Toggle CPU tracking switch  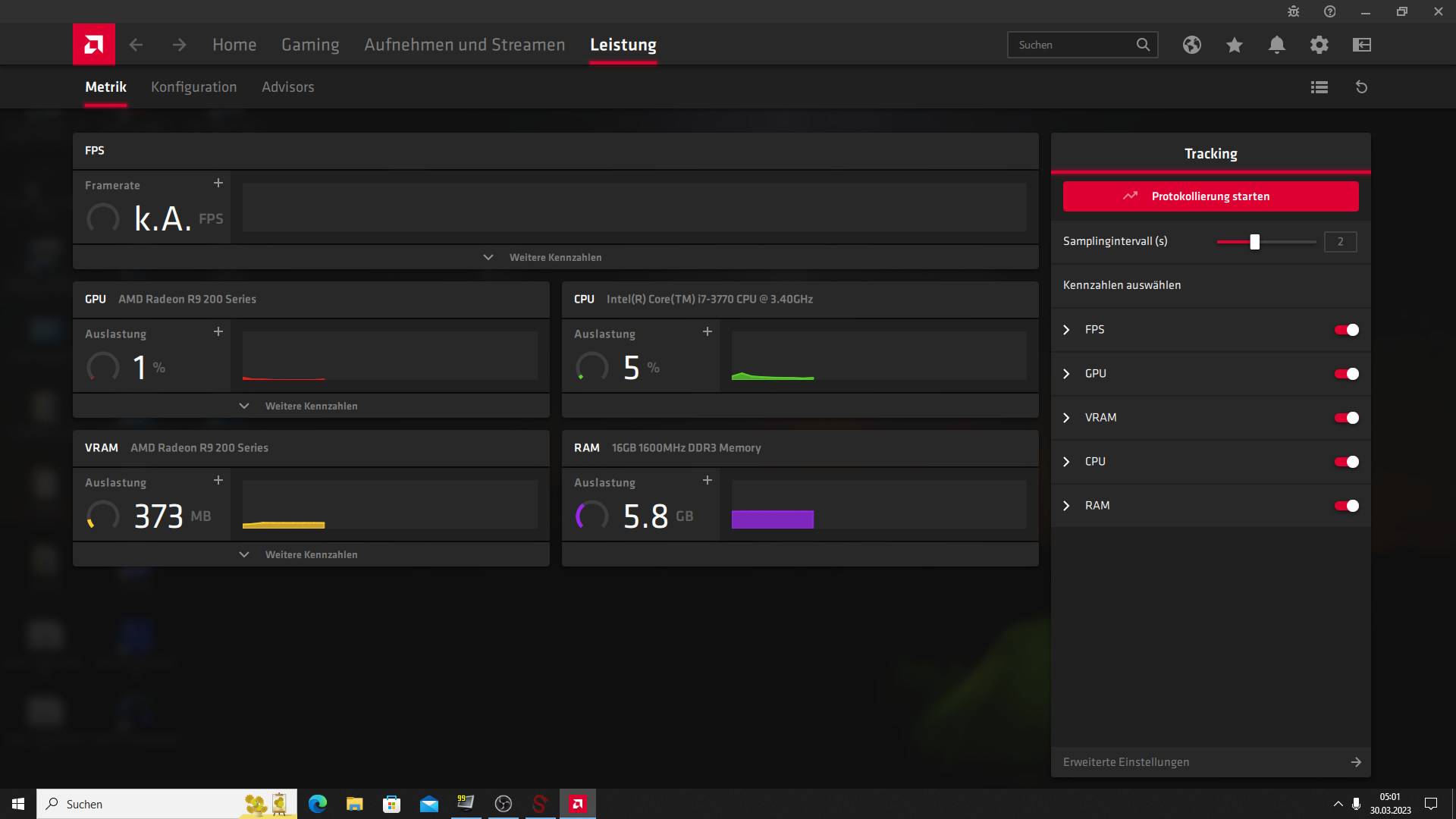(1347, 462)
